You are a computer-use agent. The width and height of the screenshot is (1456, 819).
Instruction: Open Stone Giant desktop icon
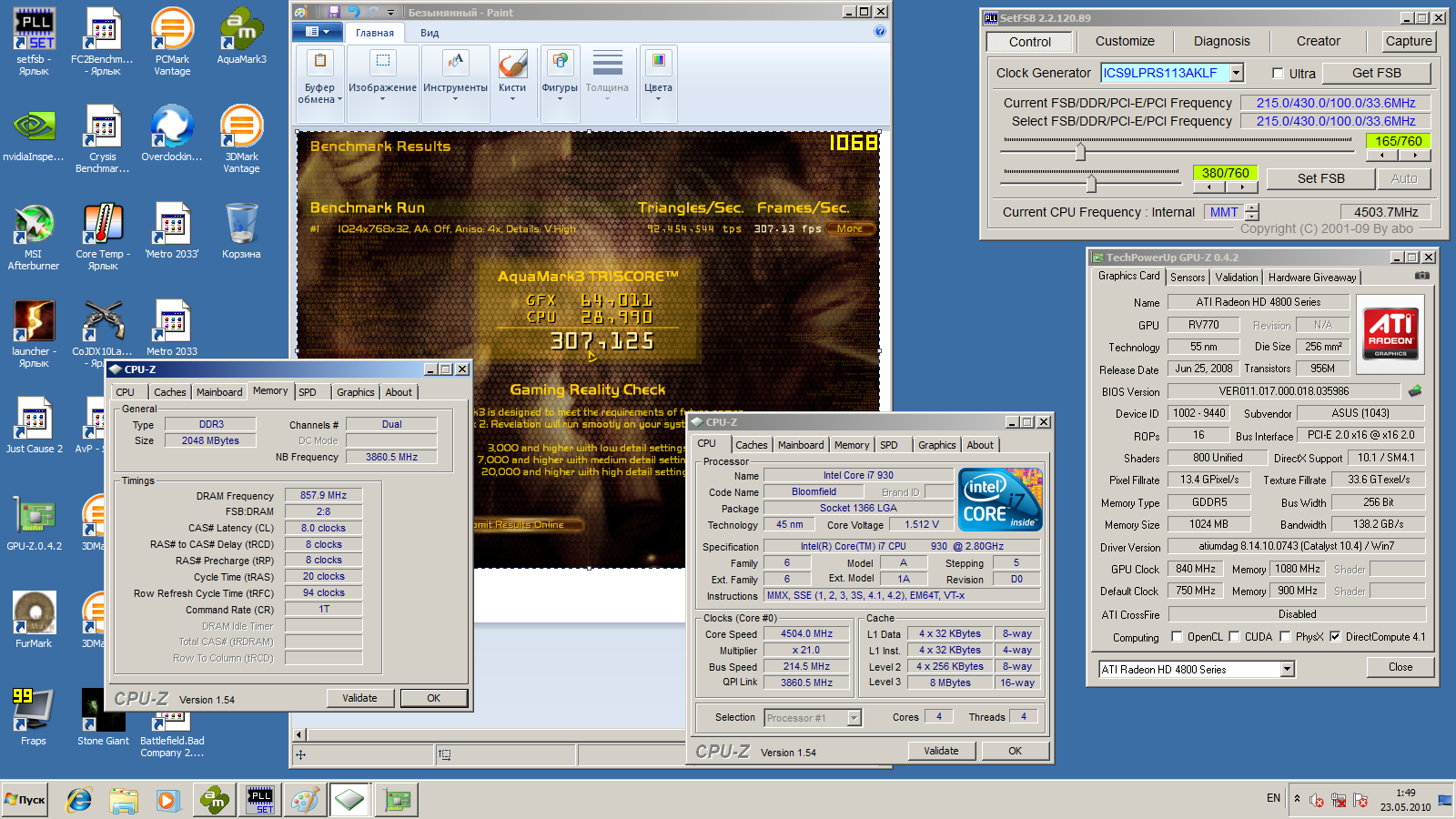click(x=103, y=717)
